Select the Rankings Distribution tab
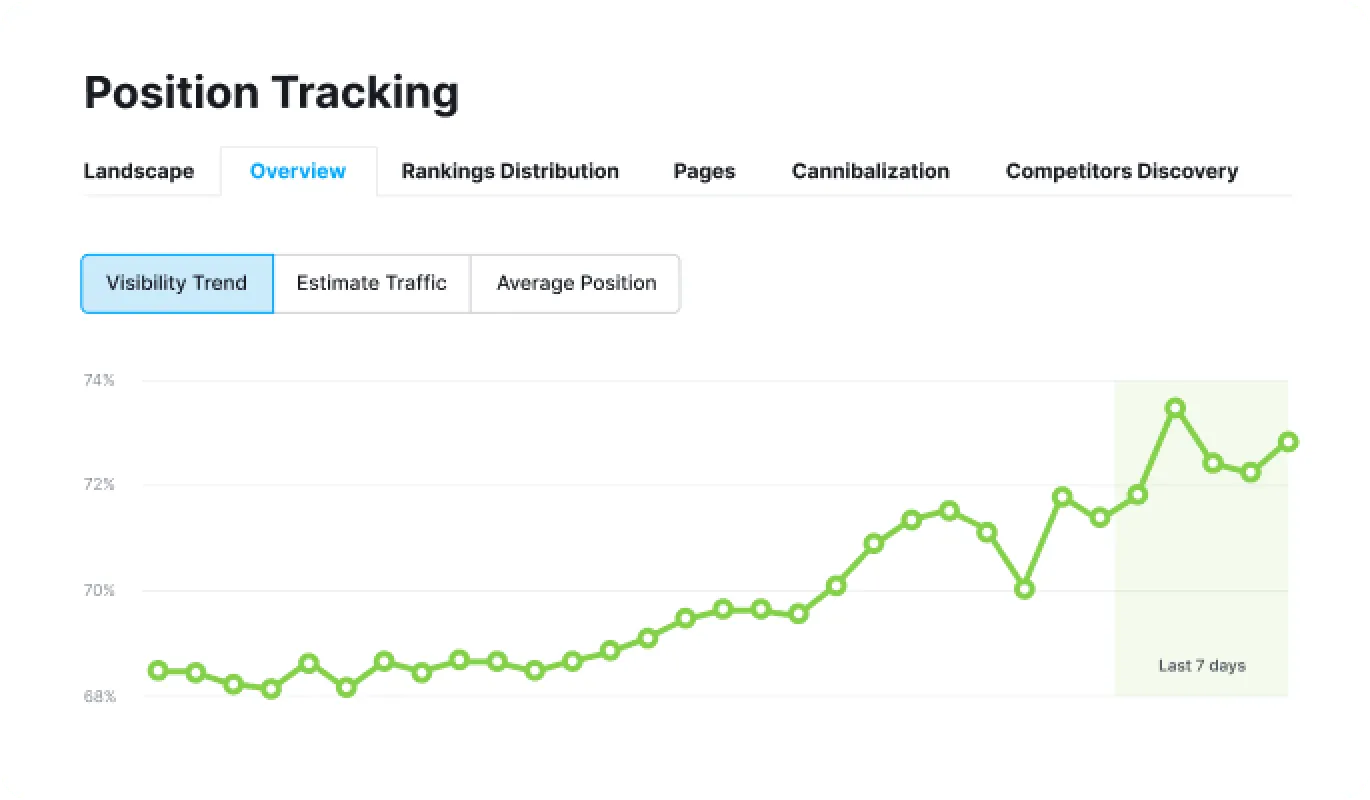The height and width of the screenshot is (800, 1370). 509,171
